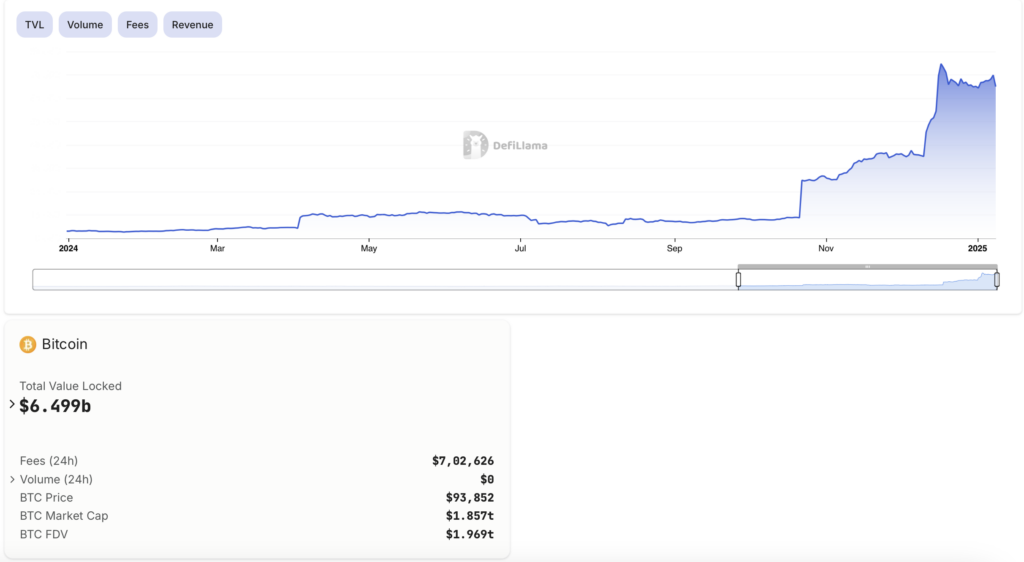This screenshot has height=562, width=1024.
Task: Click the selected range bar above the slider
Action: pyautogui.click(x=867, y=266)
